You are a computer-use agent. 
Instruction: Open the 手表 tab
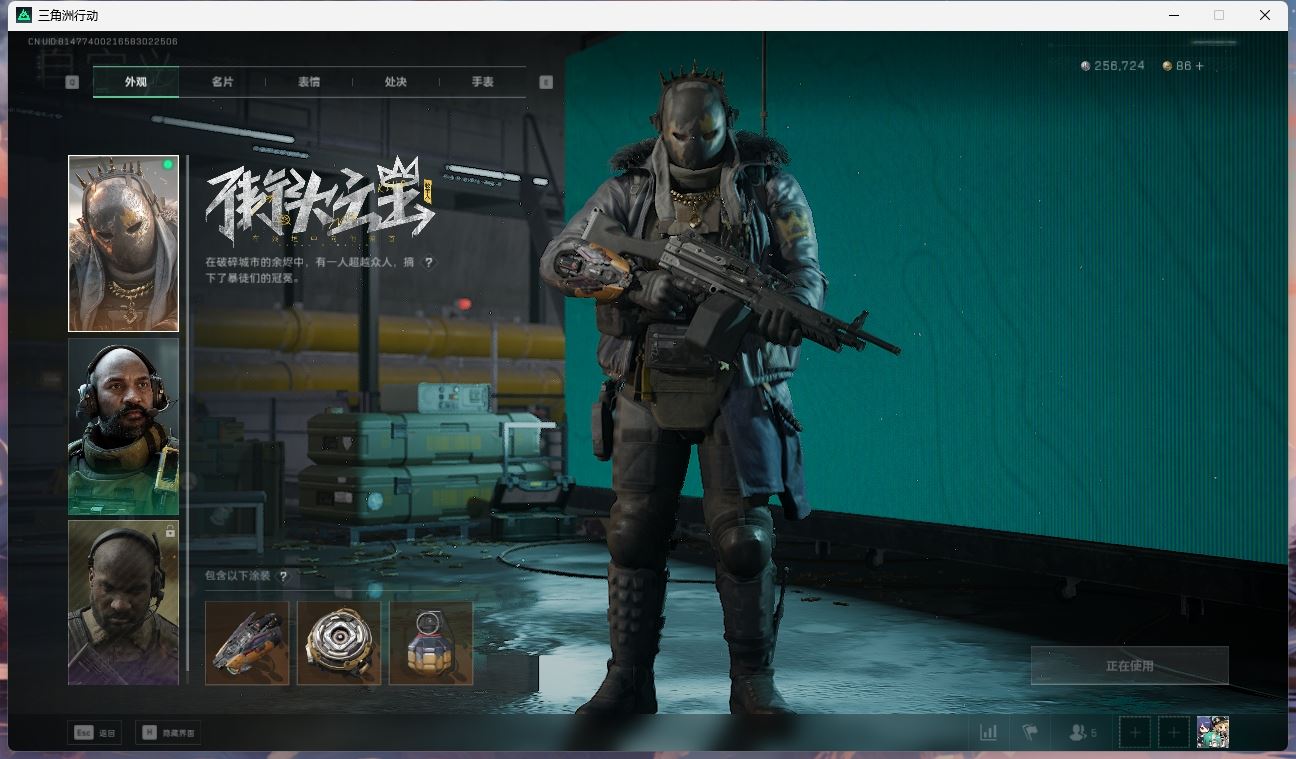483,82
